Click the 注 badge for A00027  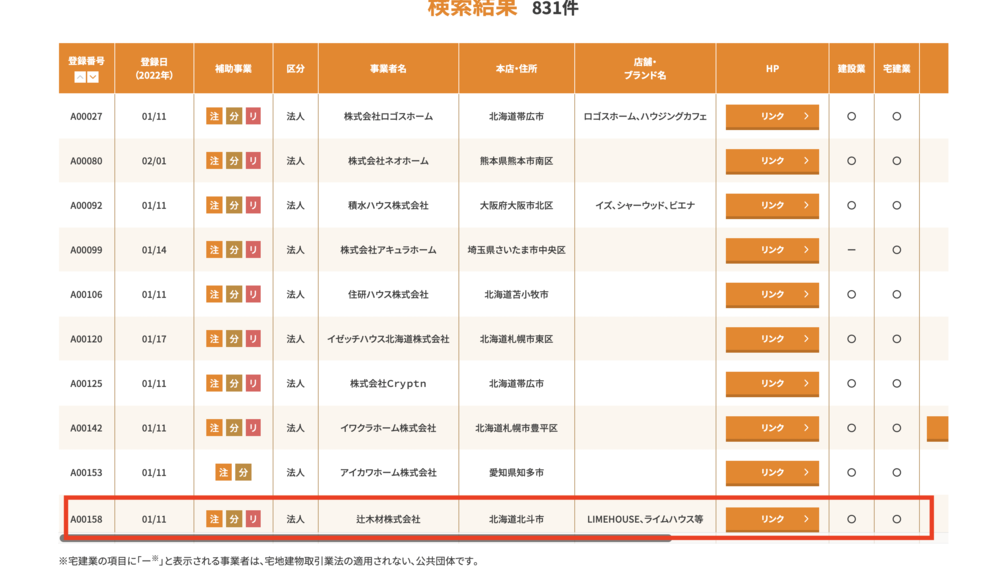[214, 116]
